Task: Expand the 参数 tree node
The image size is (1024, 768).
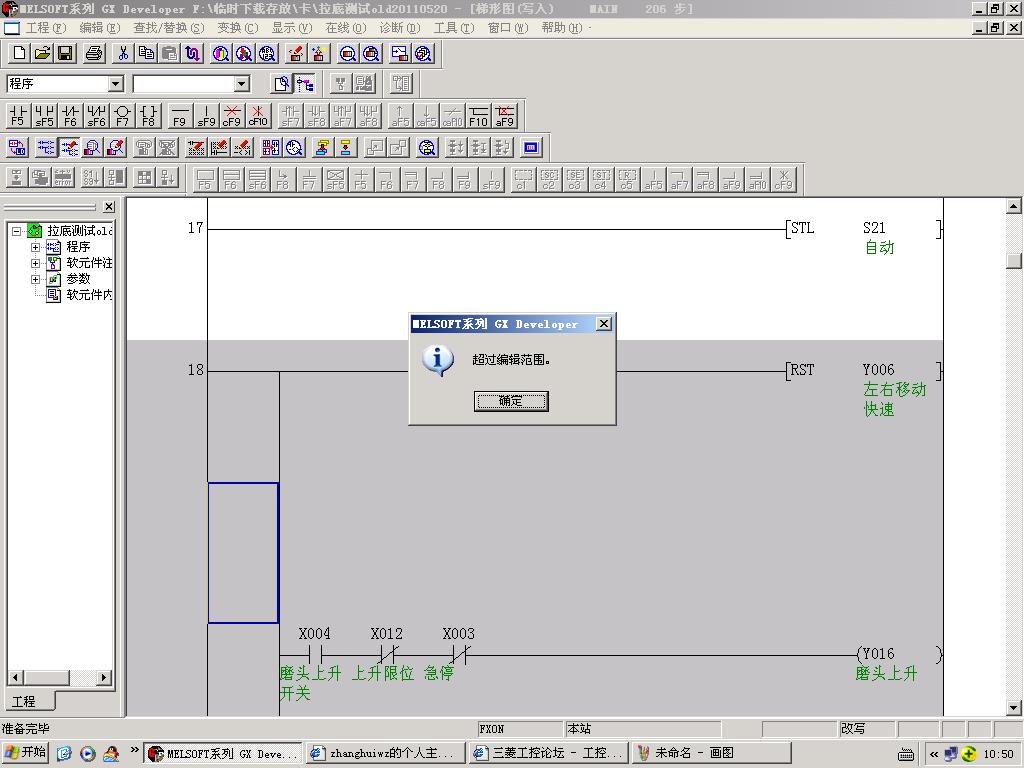Action: [x=36, y=279]
